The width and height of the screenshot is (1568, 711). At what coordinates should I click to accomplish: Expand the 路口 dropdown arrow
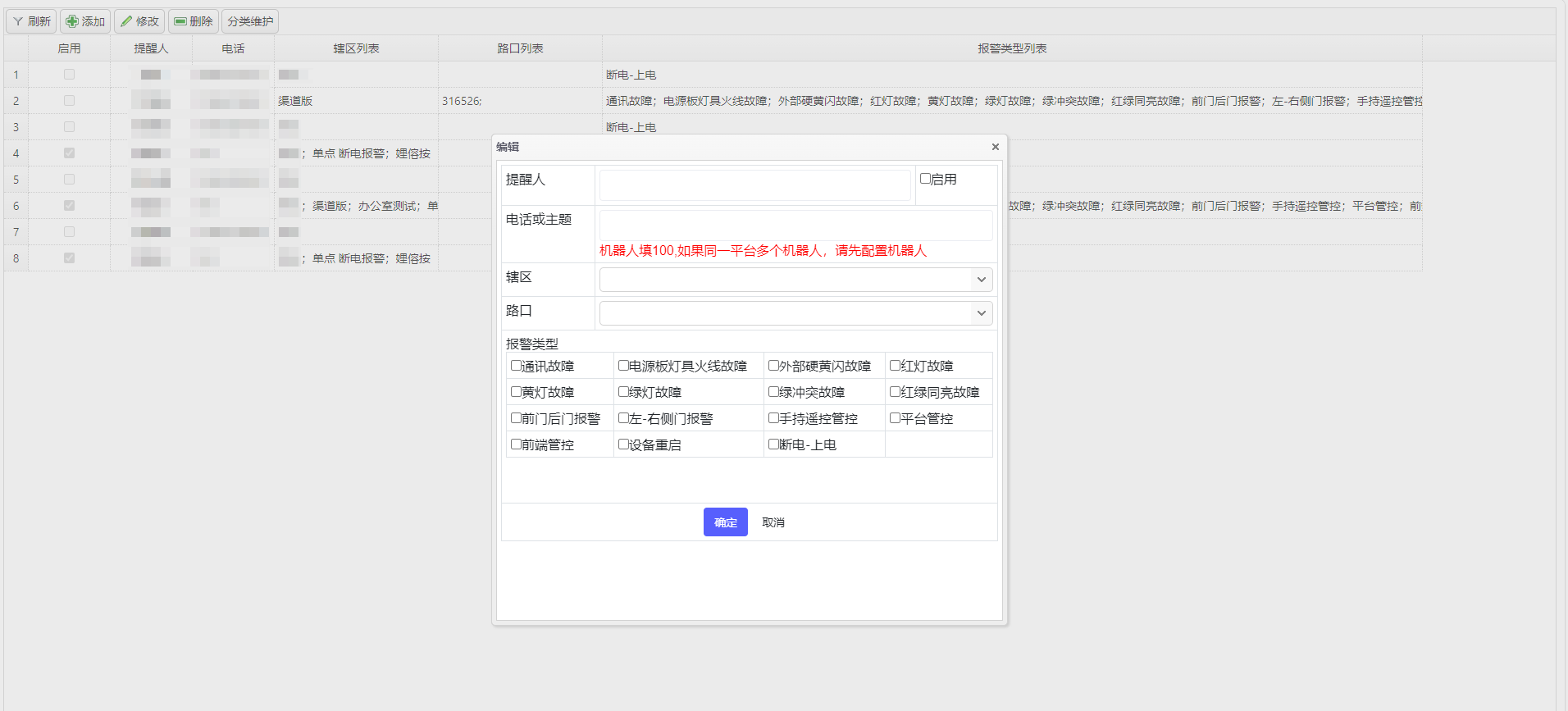(x=981, y=313)
